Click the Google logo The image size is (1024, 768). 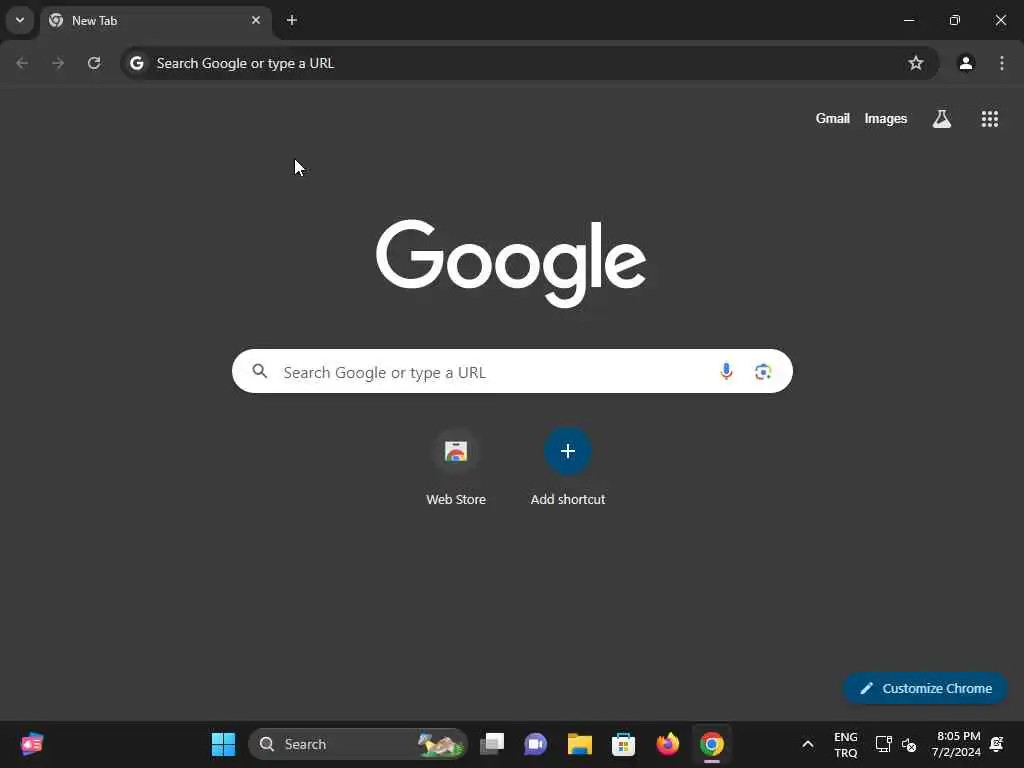511,263
